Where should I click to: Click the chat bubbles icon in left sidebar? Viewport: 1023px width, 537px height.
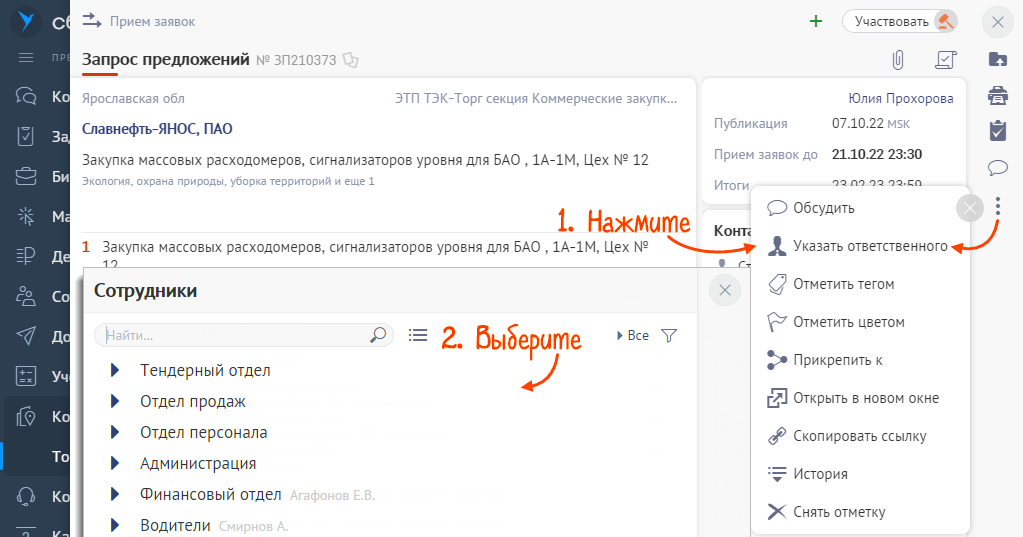25,97
